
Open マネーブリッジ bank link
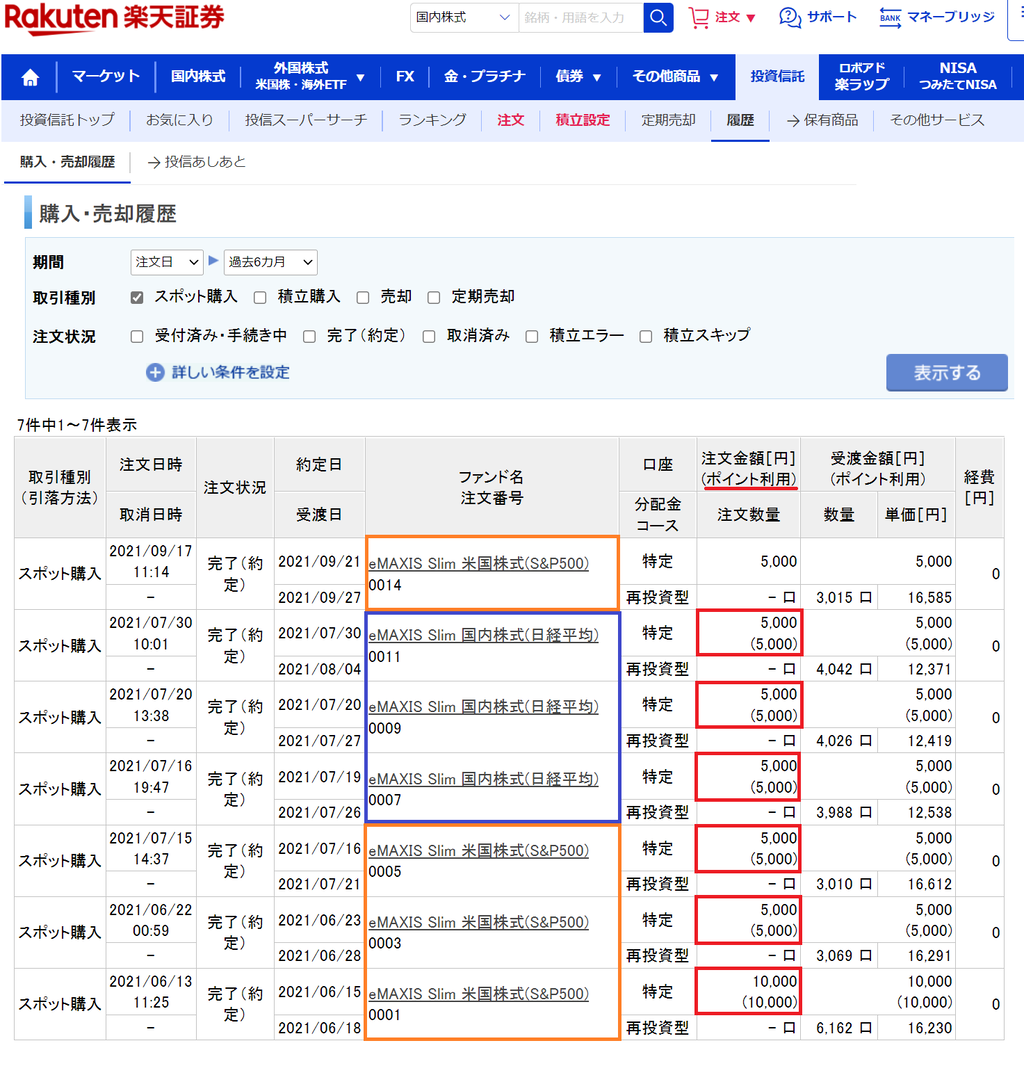[936, 18]
